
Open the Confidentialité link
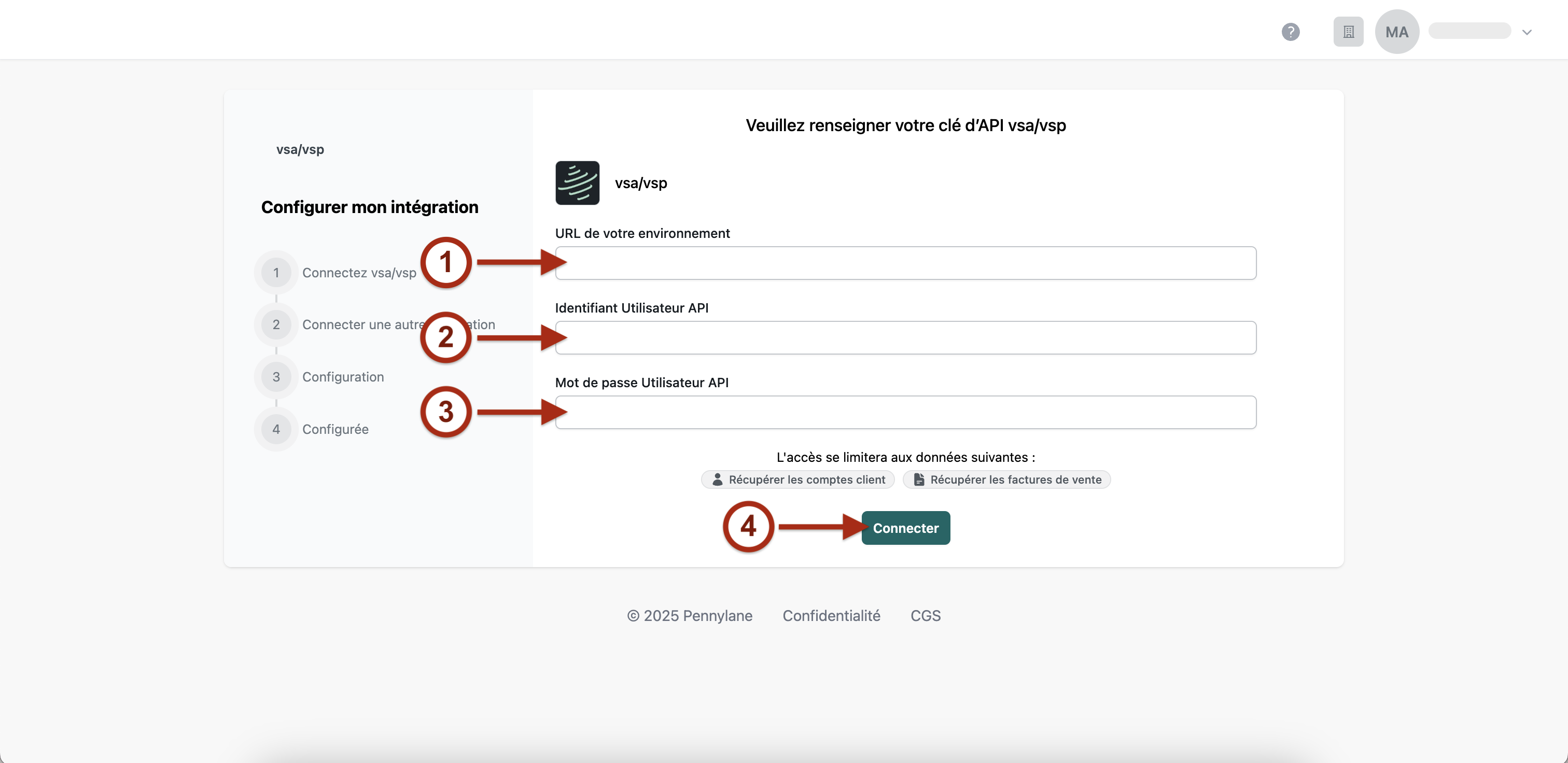[831, 615]
